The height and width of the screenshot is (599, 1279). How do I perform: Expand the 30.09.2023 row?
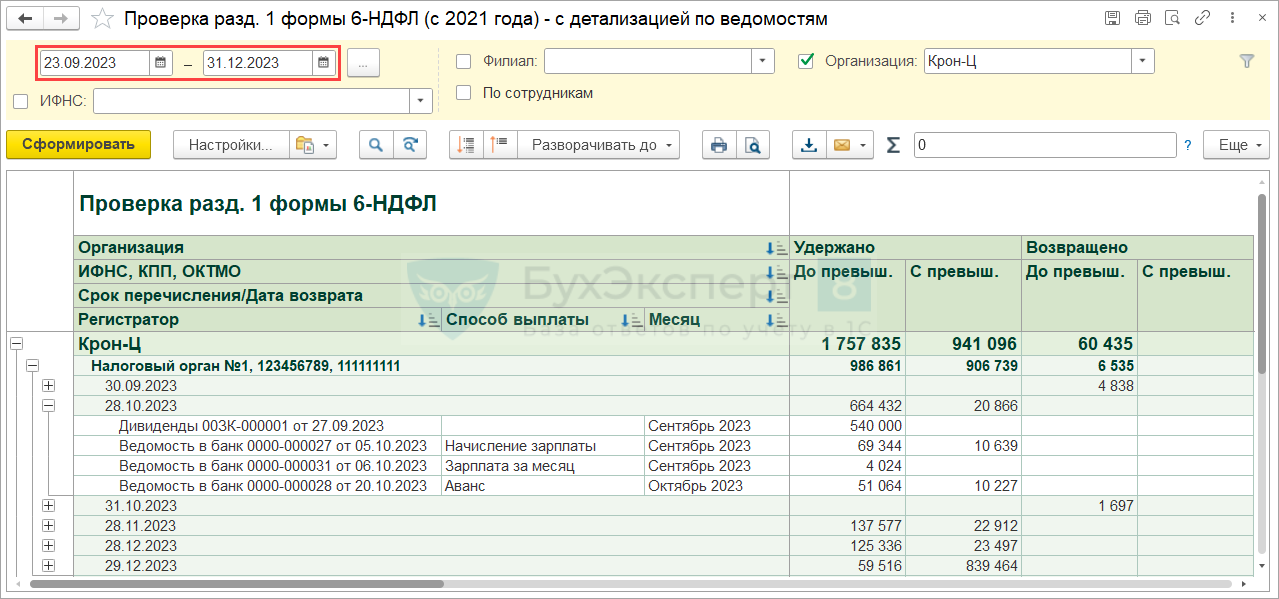(x=48, y=386)
